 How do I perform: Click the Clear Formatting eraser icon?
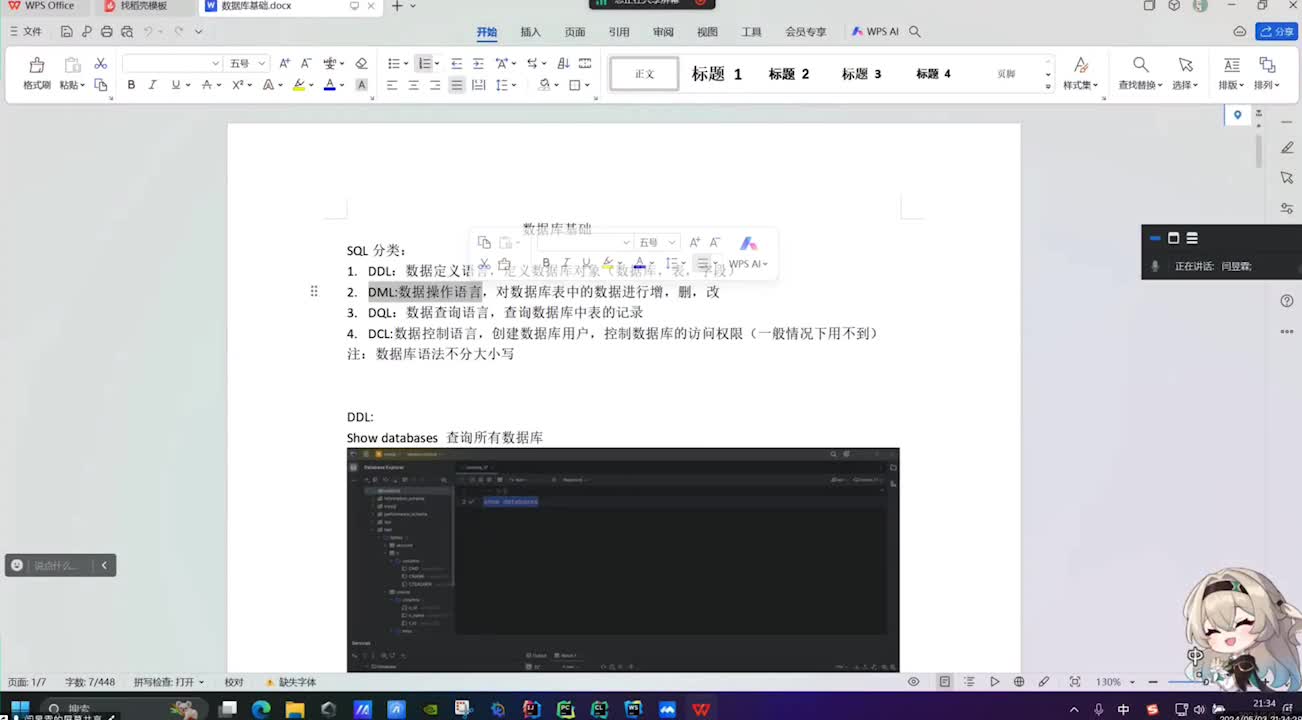pos(361,64)
